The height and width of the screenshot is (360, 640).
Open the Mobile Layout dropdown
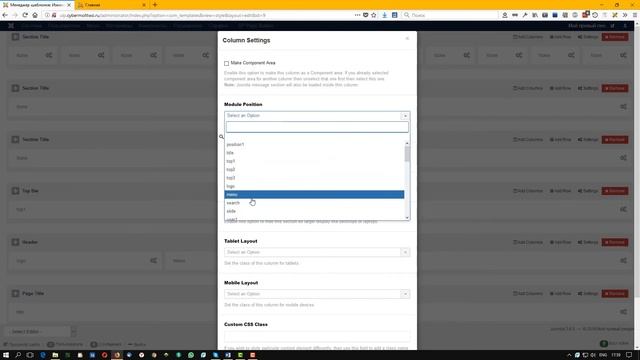click(317, 294)
